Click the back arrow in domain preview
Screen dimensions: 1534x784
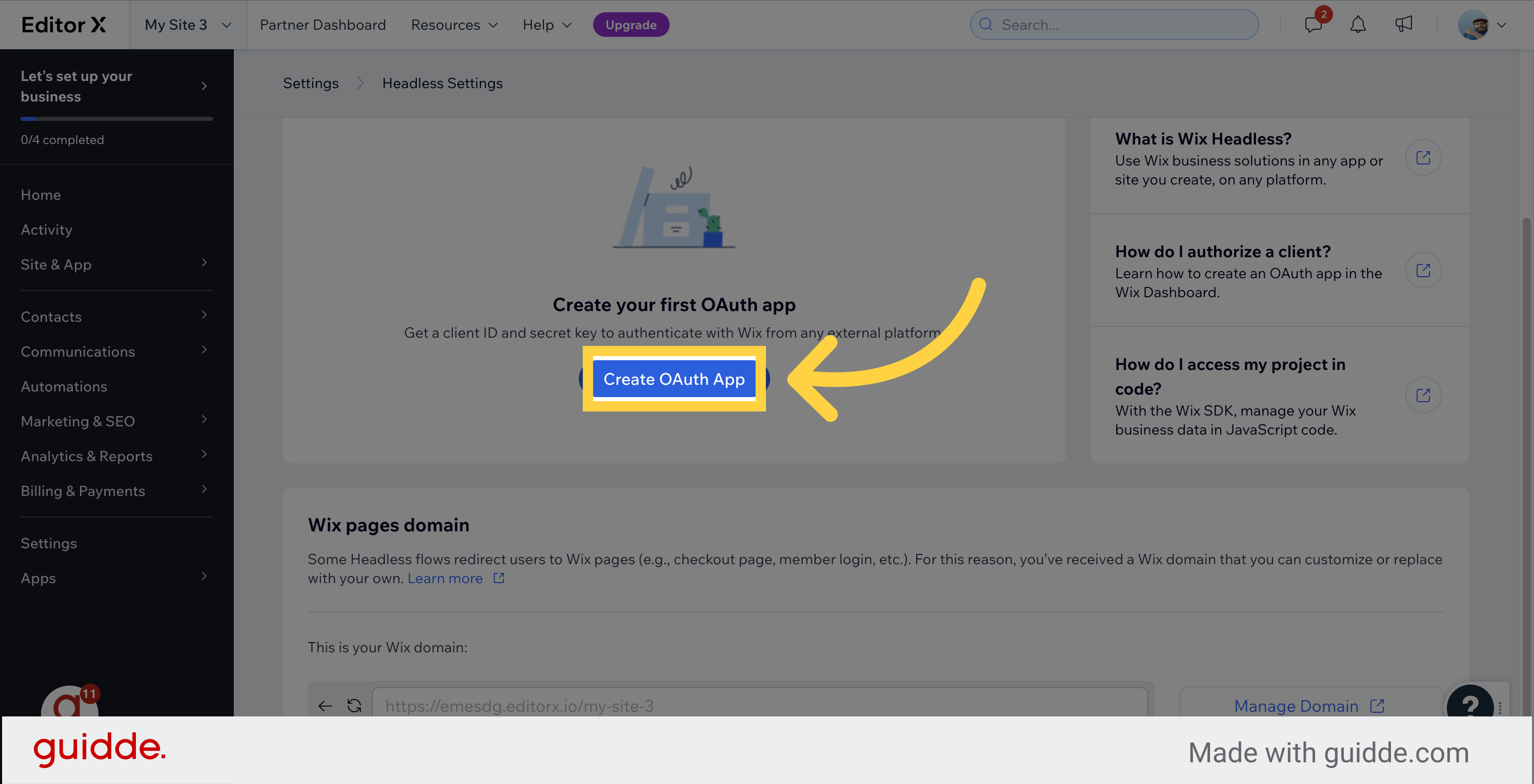[x=325, y=706]
